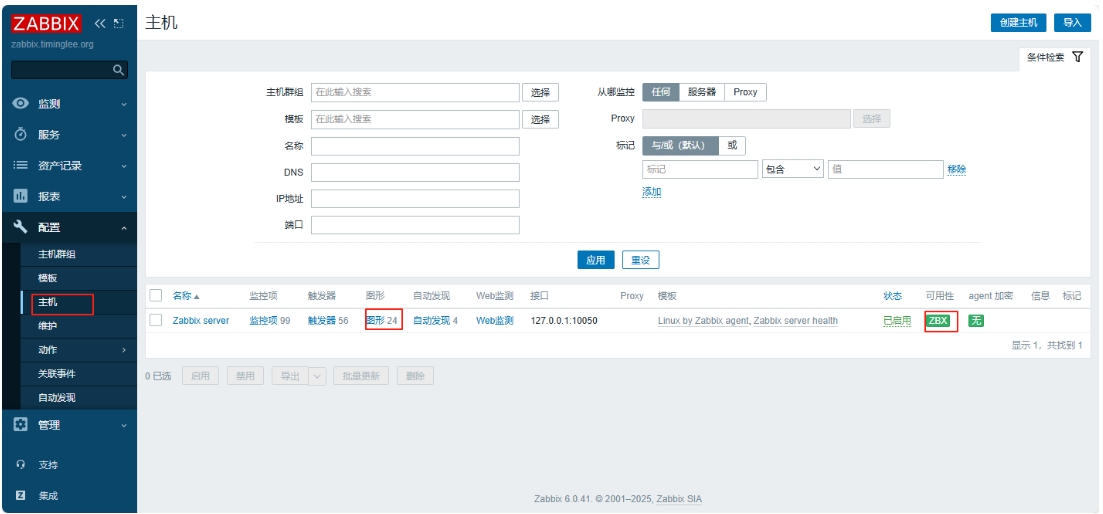
Task: Sort by 名称 column header
Action: pyautogui.click(x=186, y=296)
